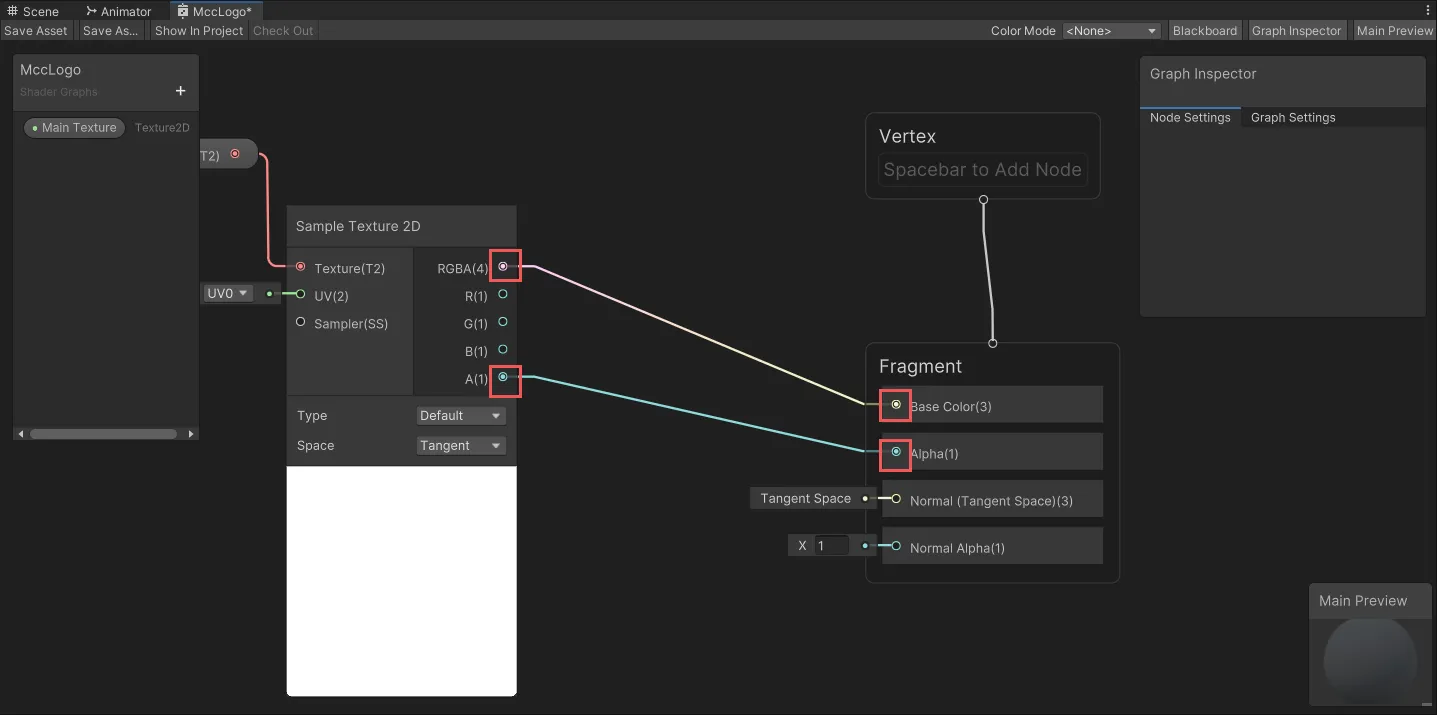Open the Color Mode dropdown
1437x715 pixels.
click(1111, 31)
